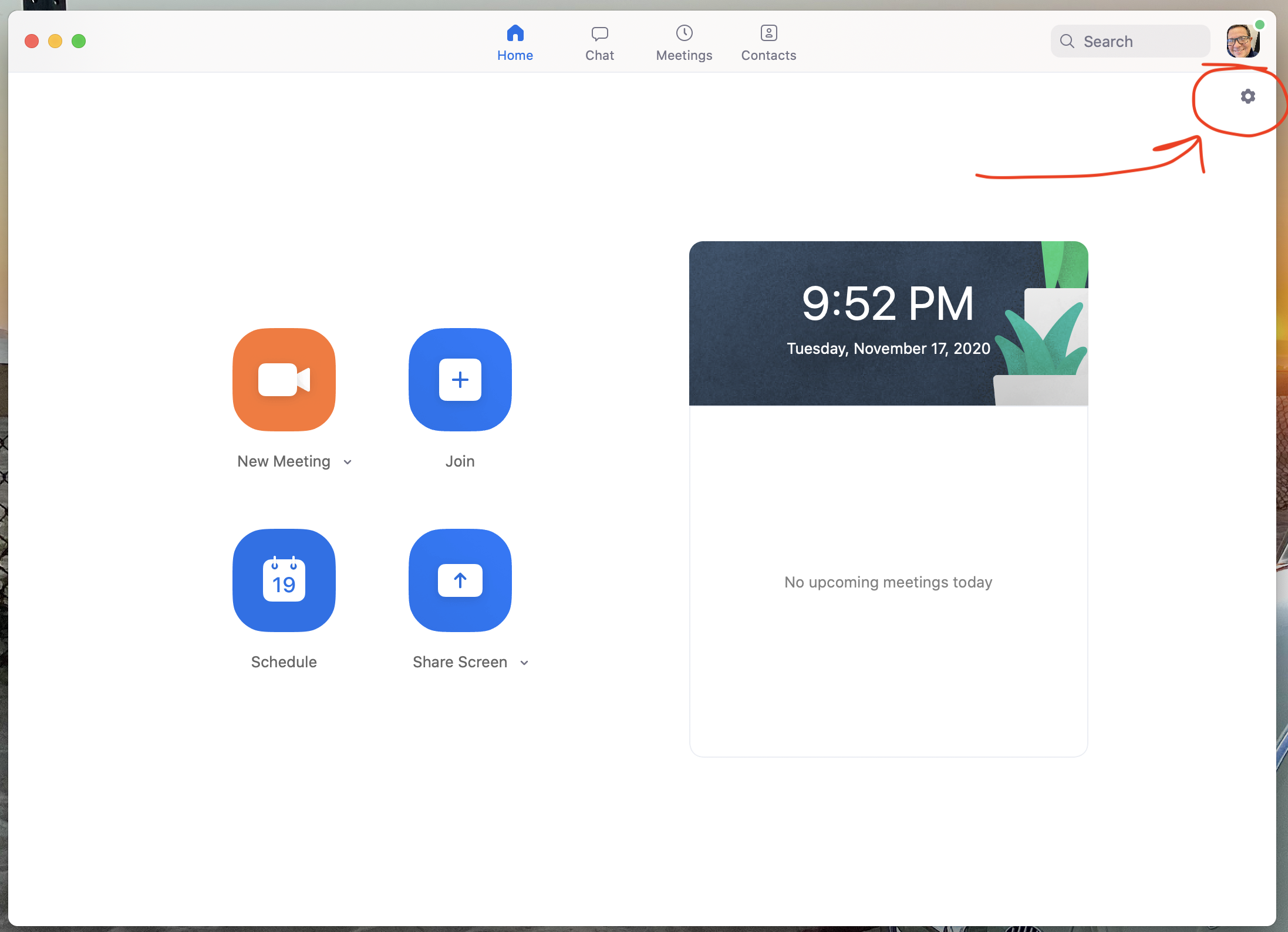Switch to the Chat tab
Screen dimensions: 1288x932
[599, 43]
